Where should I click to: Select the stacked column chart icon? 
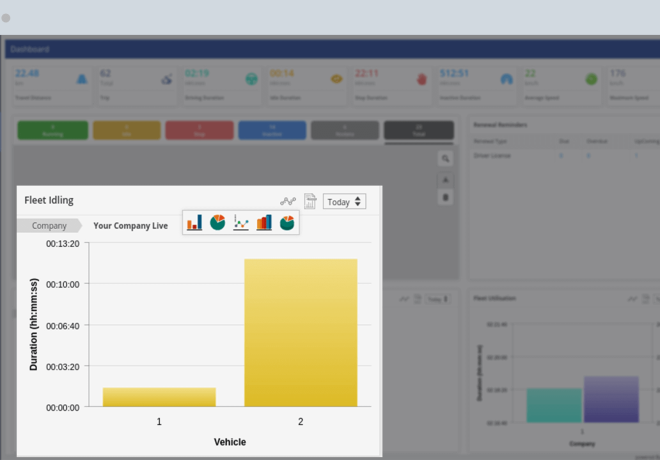click(264, 222)
